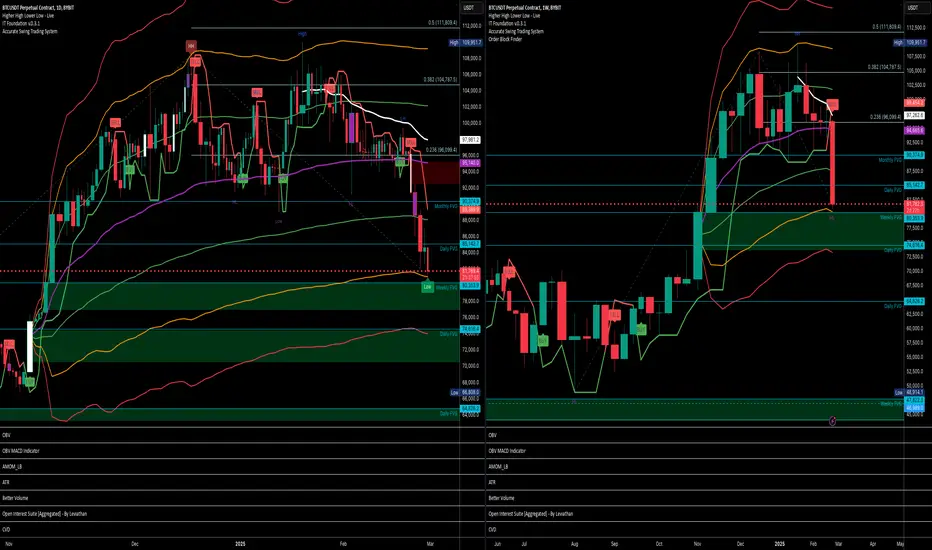Select the Weekly FVG label on the 1D chart
Screen dimensions: 932x550
point(446,287)
